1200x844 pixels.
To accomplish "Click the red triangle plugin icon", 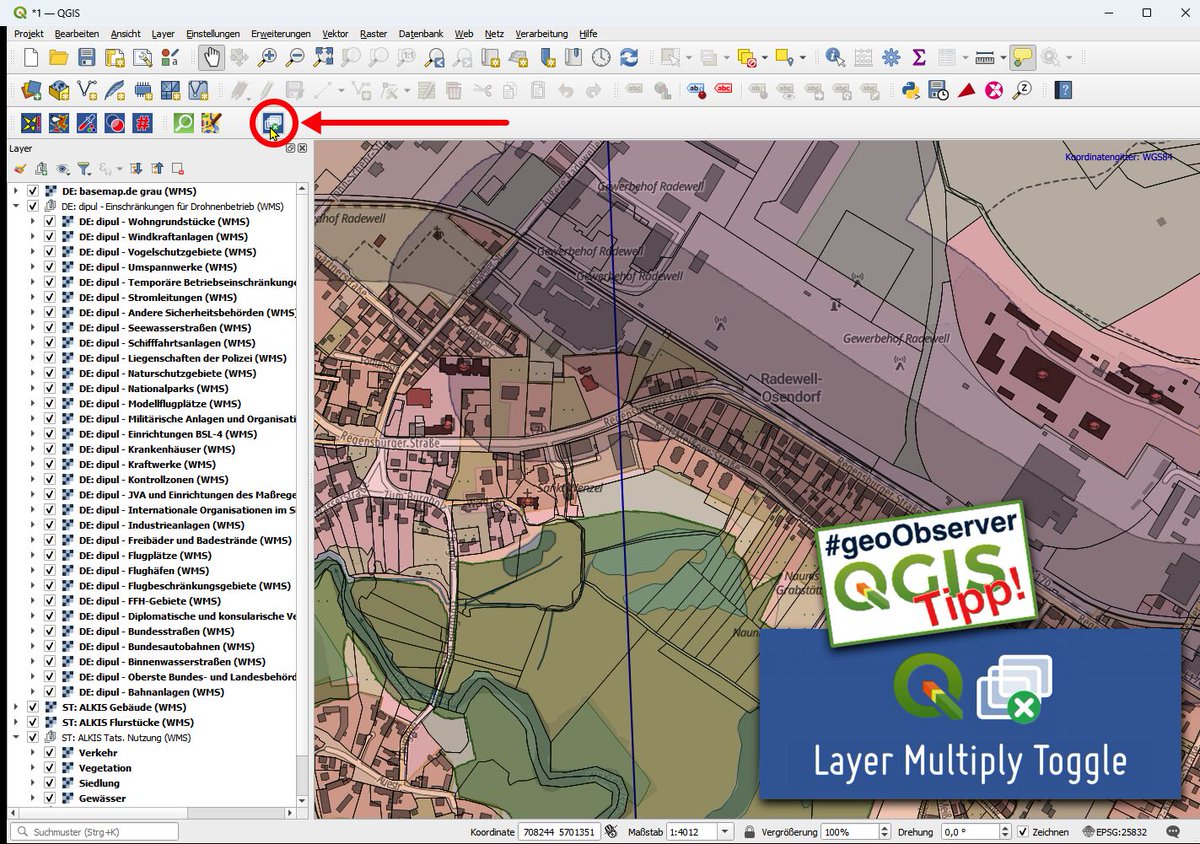I will coord(966,90).
